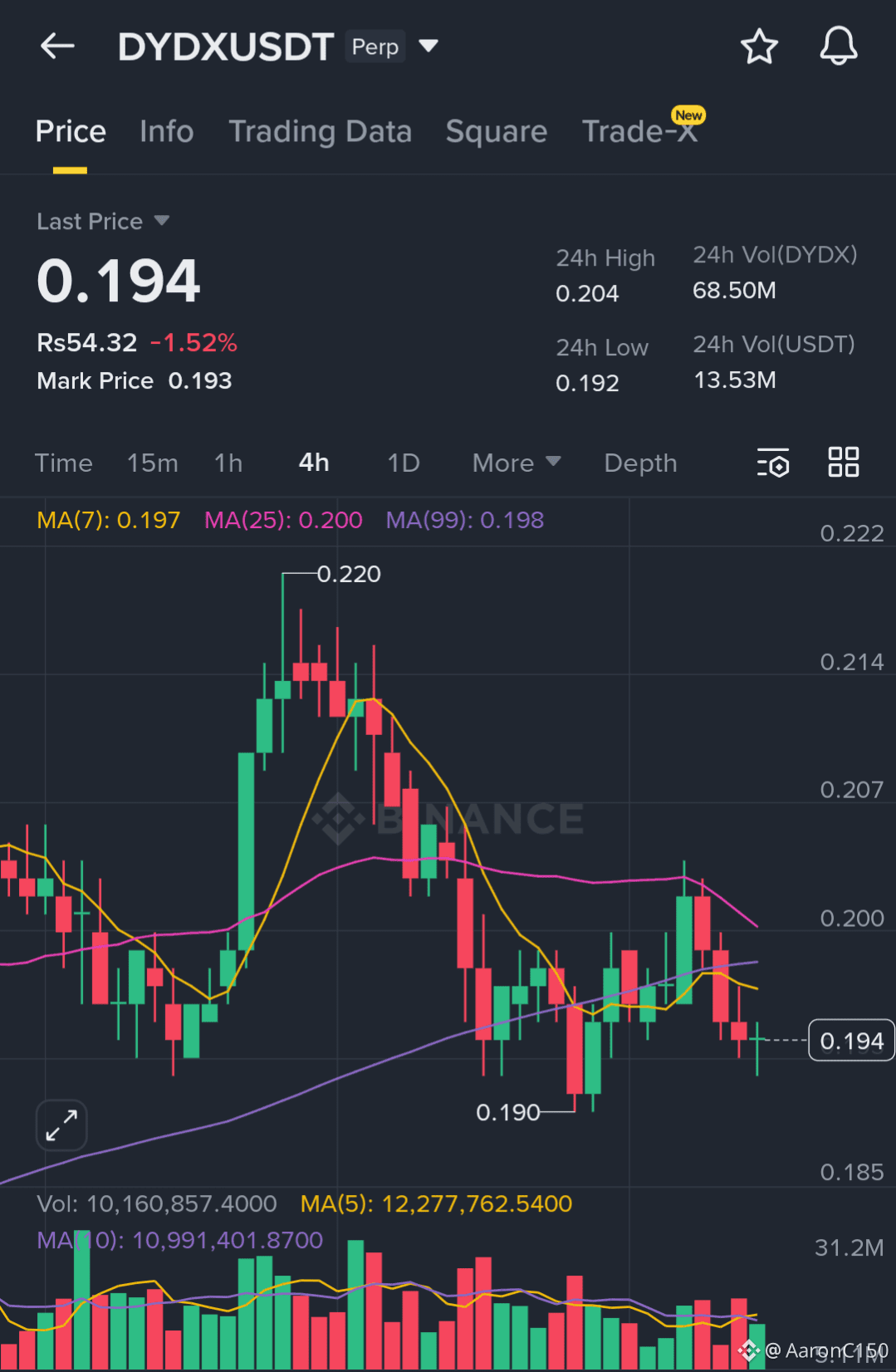
Task: Tap the 24h Low value 0.192
Action: (587, 383)
